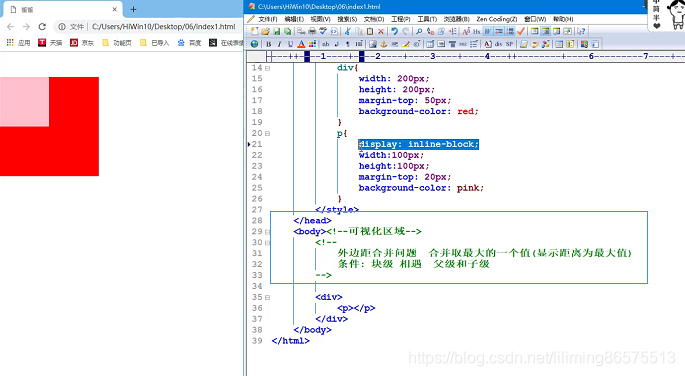Close the current browser tab
This screenshot has width=685, height=376.
[114, 9]
